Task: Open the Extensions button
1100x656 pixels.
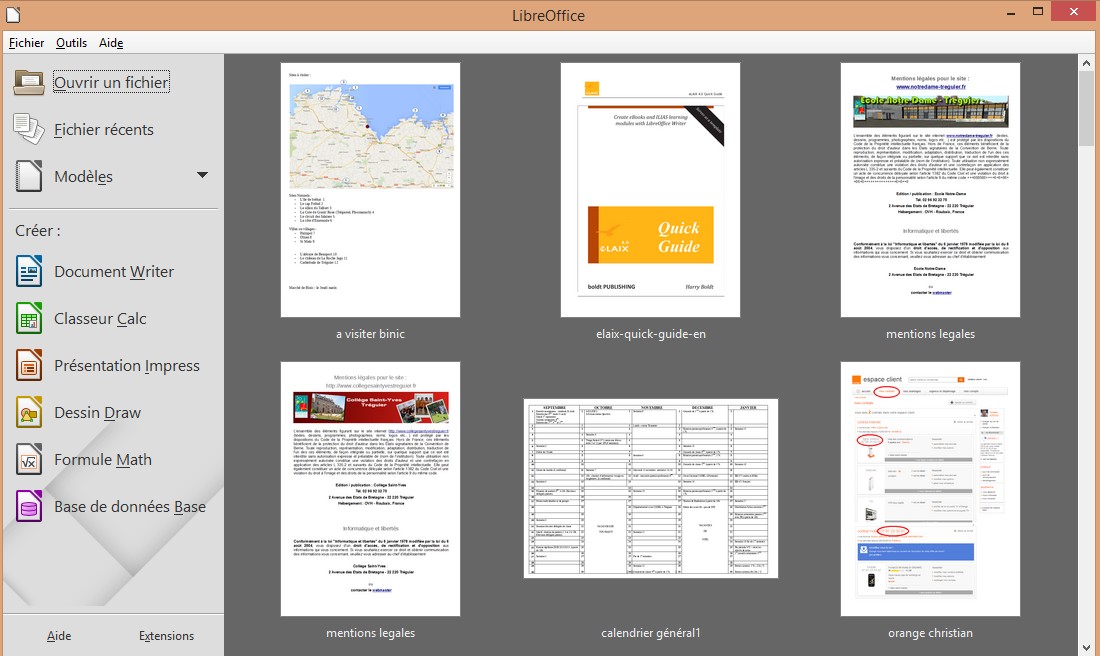Action: [x=166, y=636]
